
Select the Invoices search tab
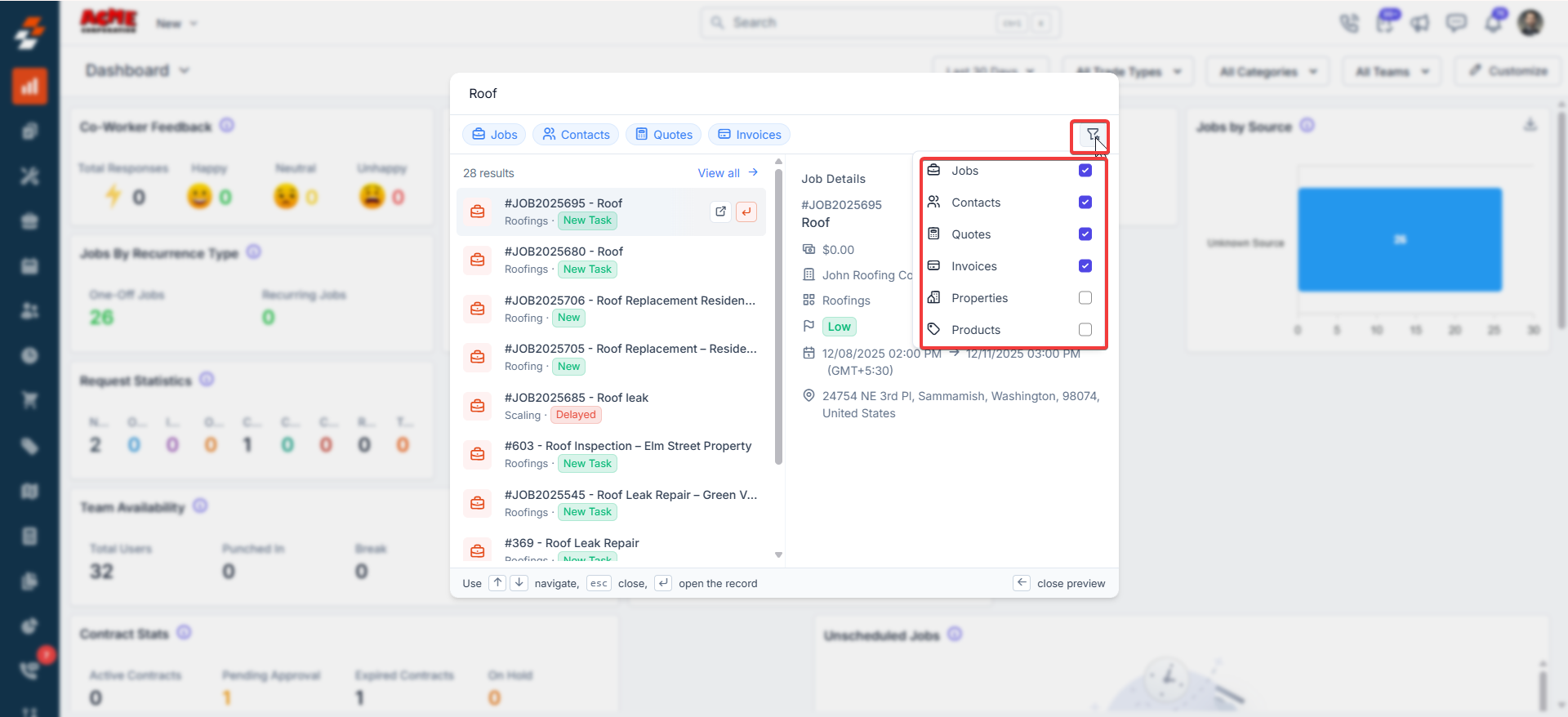[x=749, y=135]
